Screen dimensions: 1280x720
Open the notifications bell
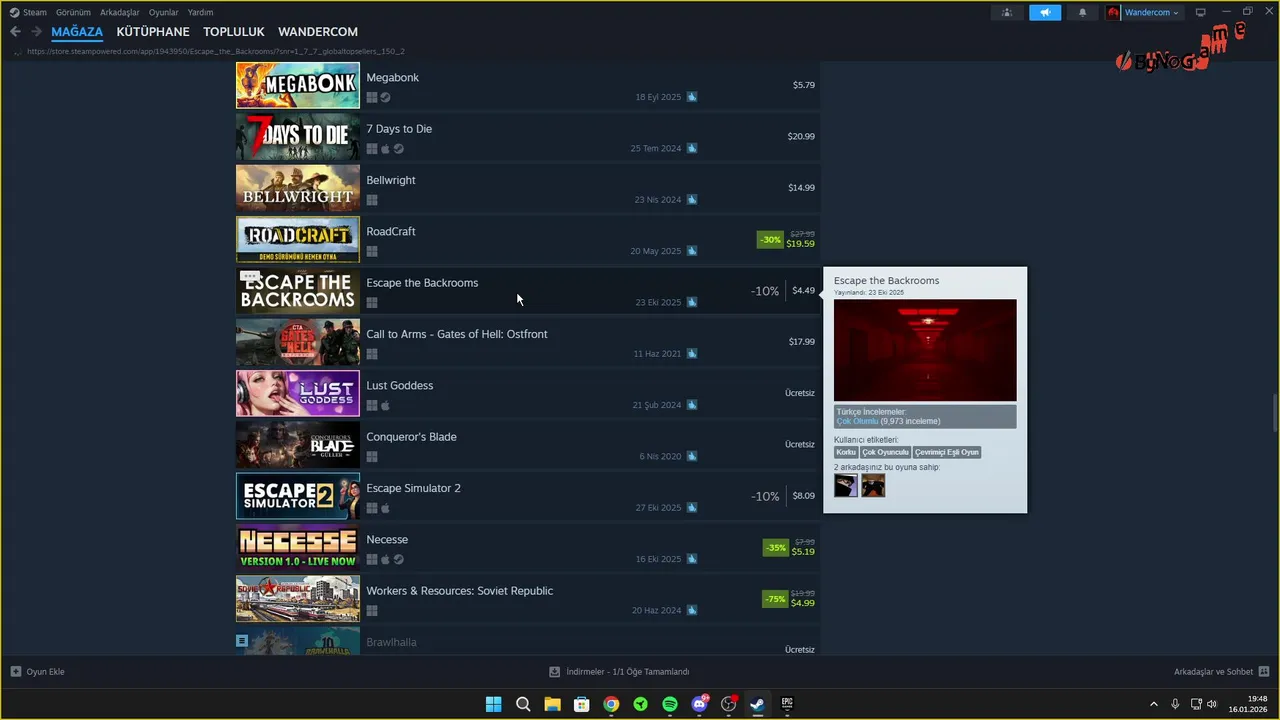[x=1082, y=12]
